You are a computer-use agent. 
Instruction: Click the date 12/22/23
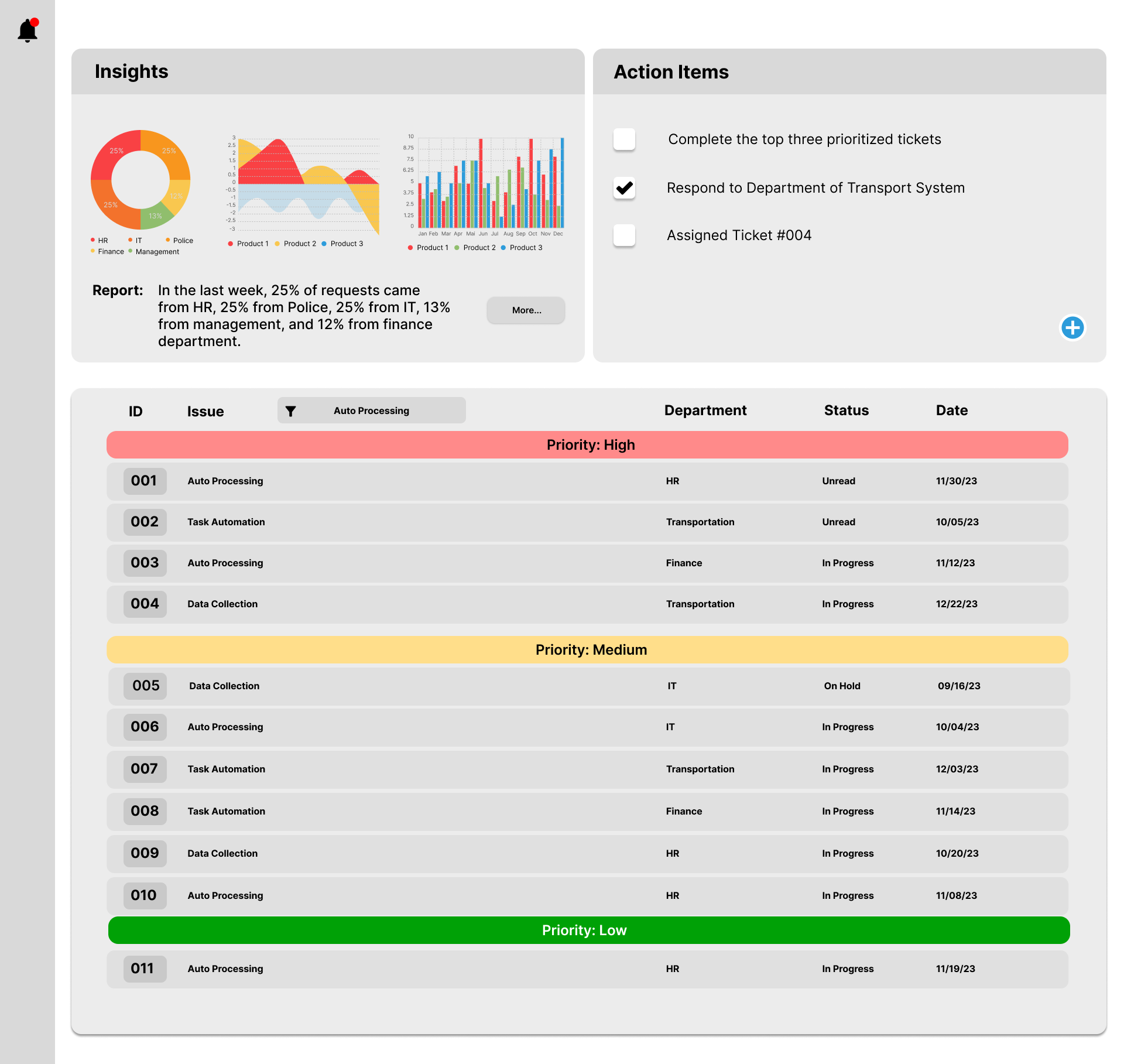pyautogui.click(x=957, y=604)
